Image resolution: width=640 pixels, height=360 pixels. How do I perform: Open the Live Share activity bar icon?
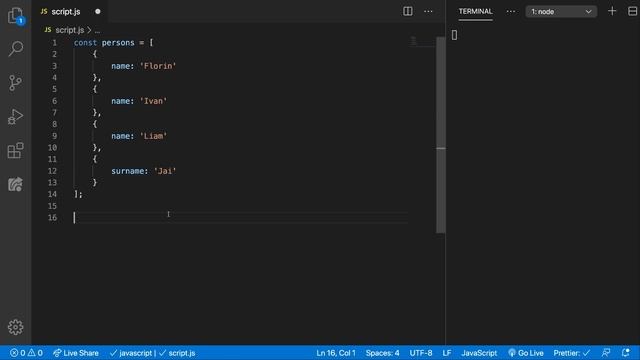coord(16,184)
